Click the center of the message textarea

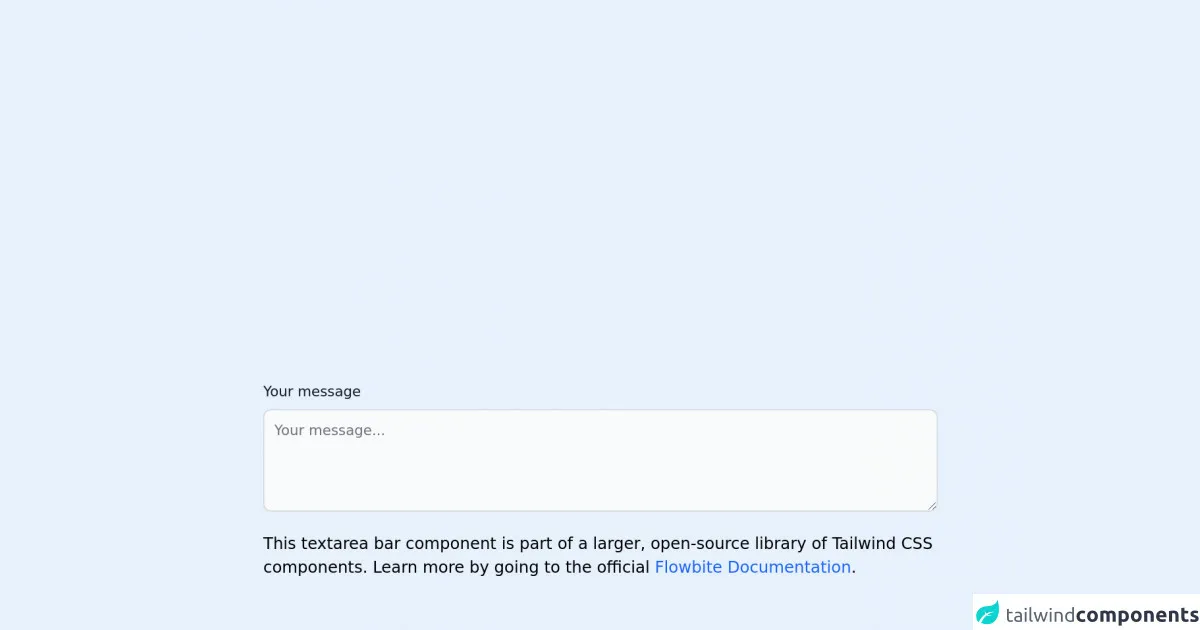coord(600,460)
